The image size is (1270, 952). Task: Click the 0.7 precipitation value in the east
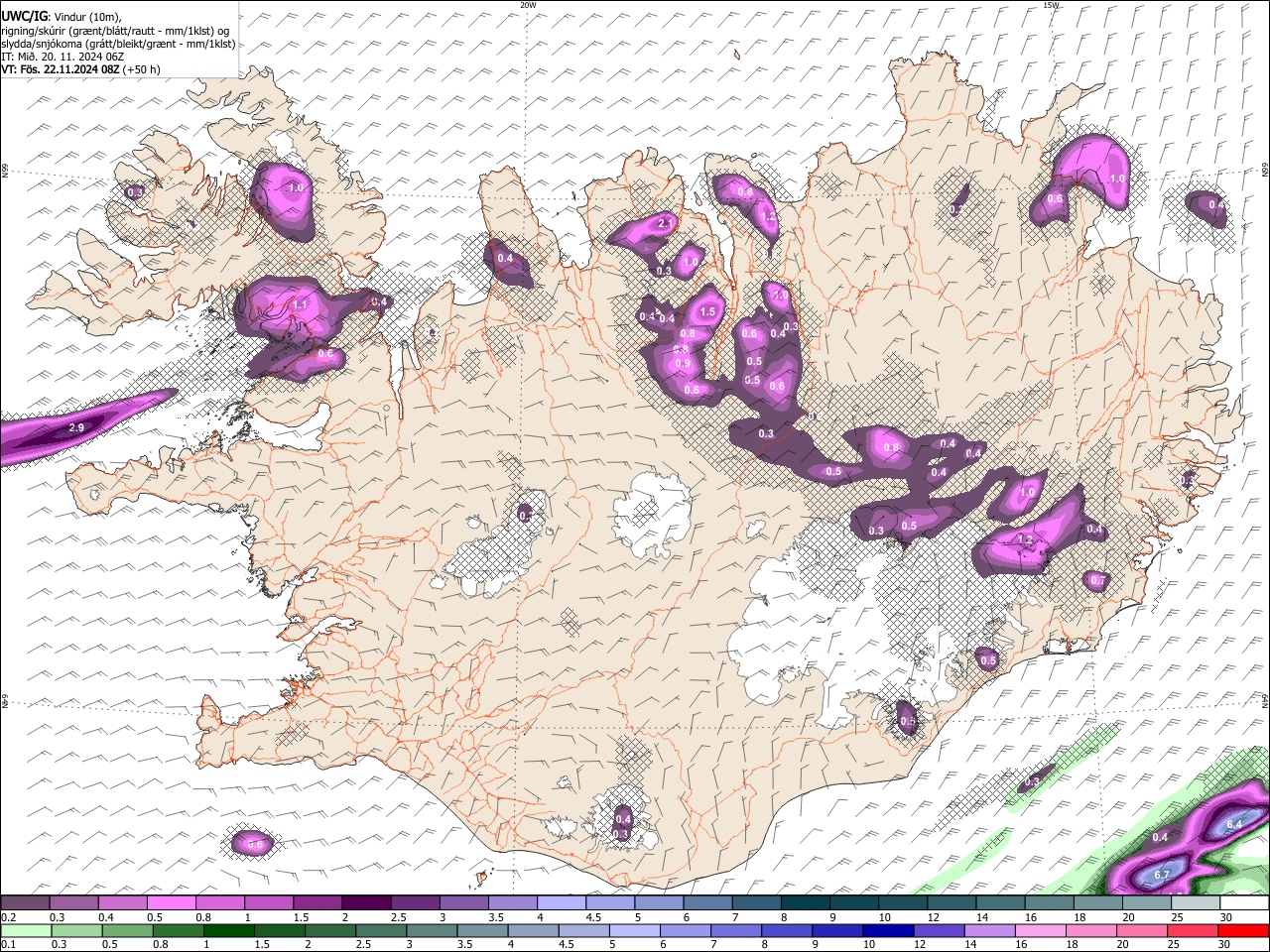(x=1097, y=580)
